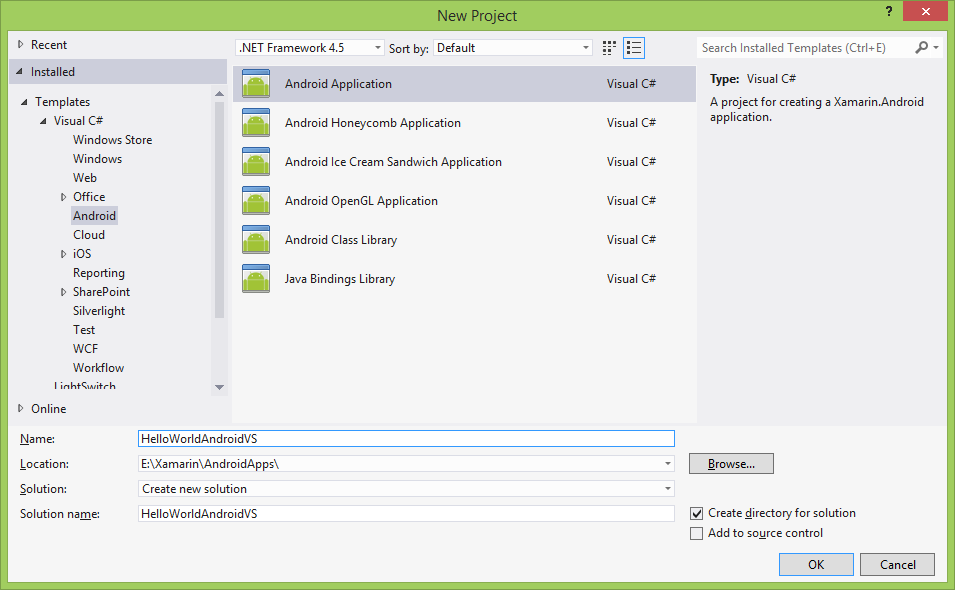Click the tree panel scrollbar thumb

click(x=219, y=209)
